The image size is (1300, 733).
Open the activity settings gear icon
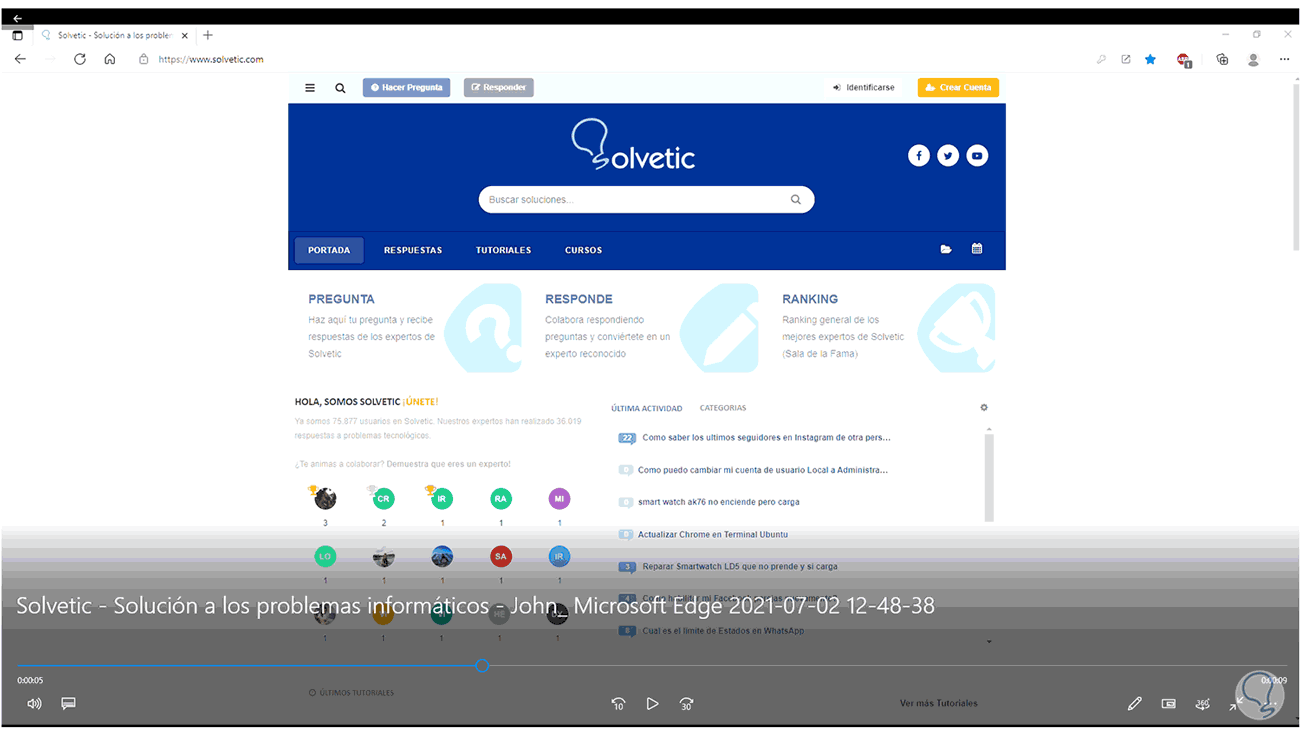click(x=984, y=408)
